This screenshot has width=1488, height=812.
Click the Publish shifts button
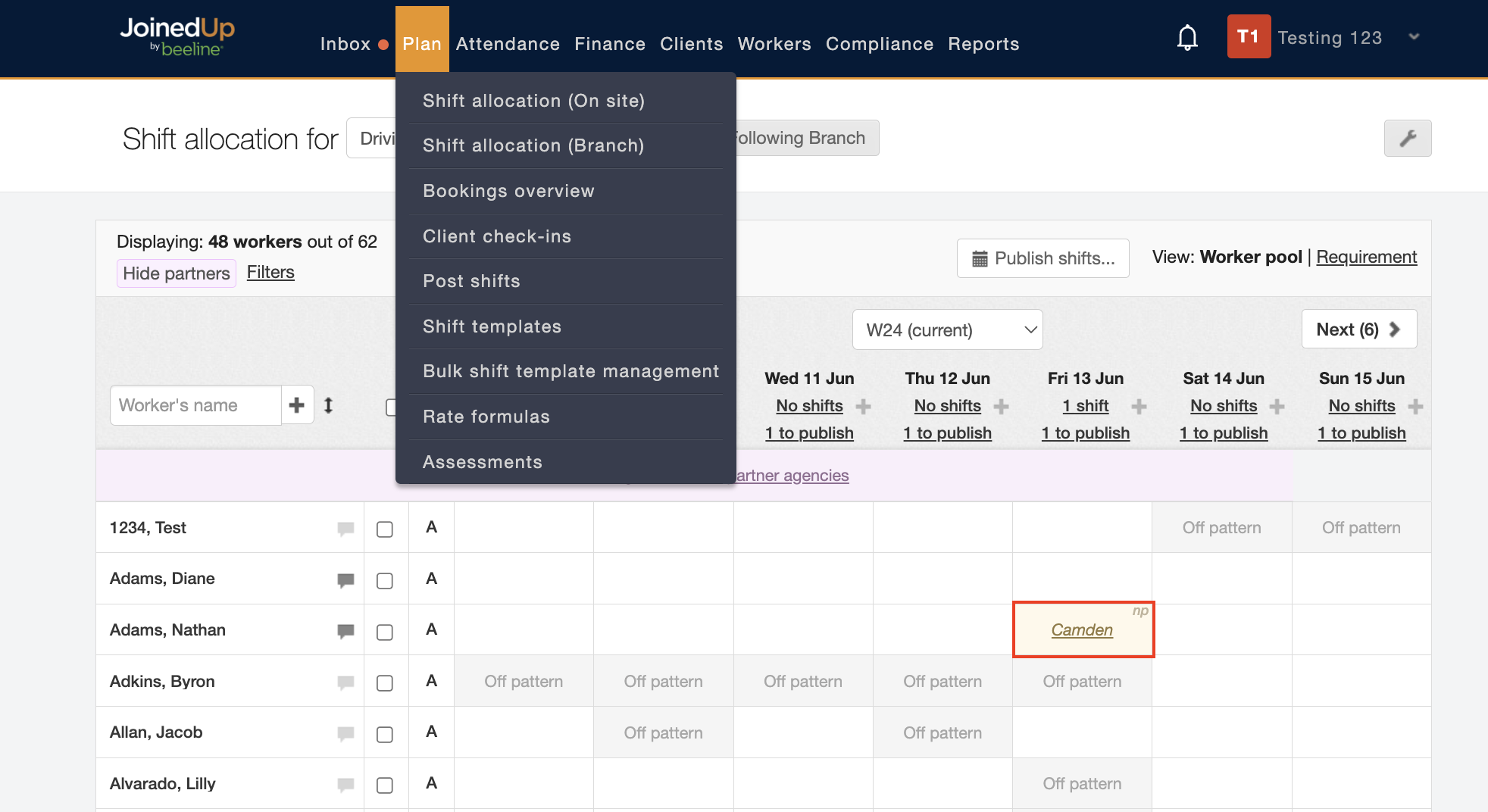(x=1043, y=258)
